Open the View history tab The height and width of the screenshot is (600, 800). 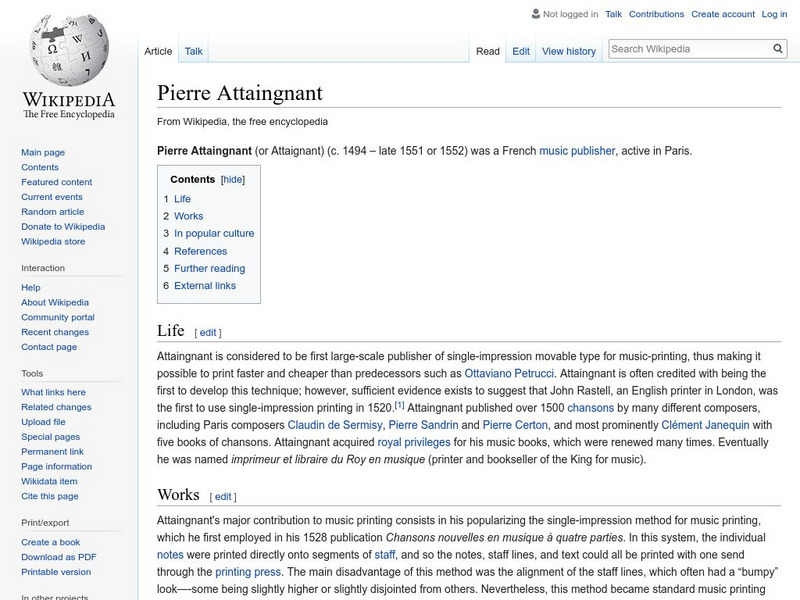567,50
